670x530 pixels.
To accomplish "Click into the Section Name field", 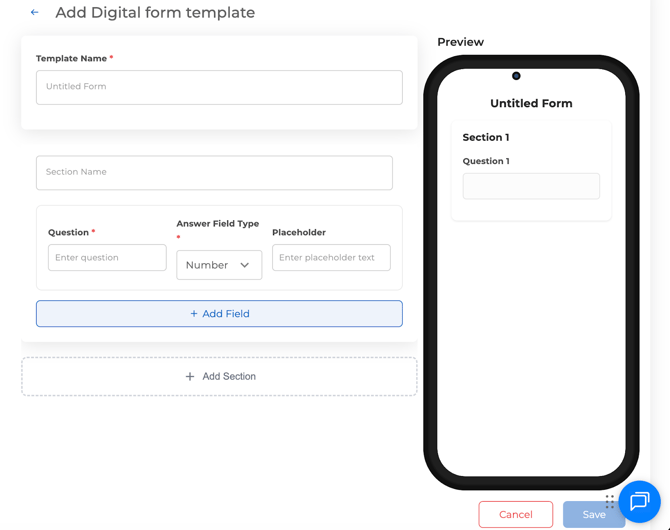I will [x=214, y=172].
